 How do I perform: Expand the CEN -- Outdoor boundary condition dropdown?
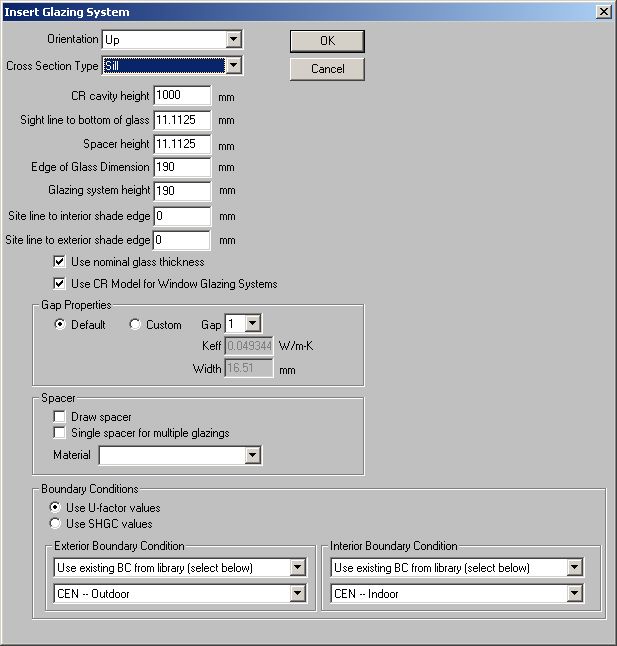(x=296, y=594)
